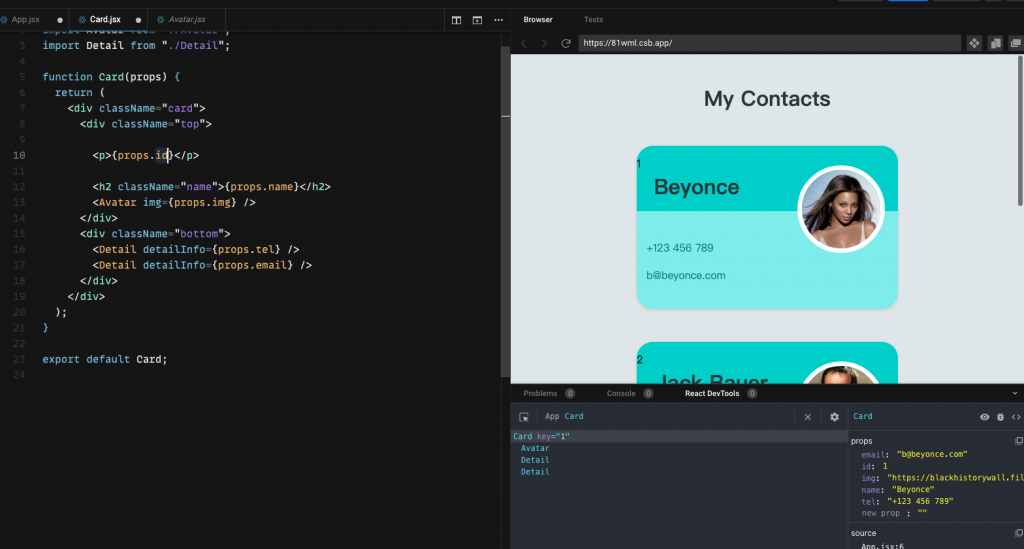This screenshot has width=1024, height=549.
Task: Click props.name on line 12
Action: (x=261, y=187)
